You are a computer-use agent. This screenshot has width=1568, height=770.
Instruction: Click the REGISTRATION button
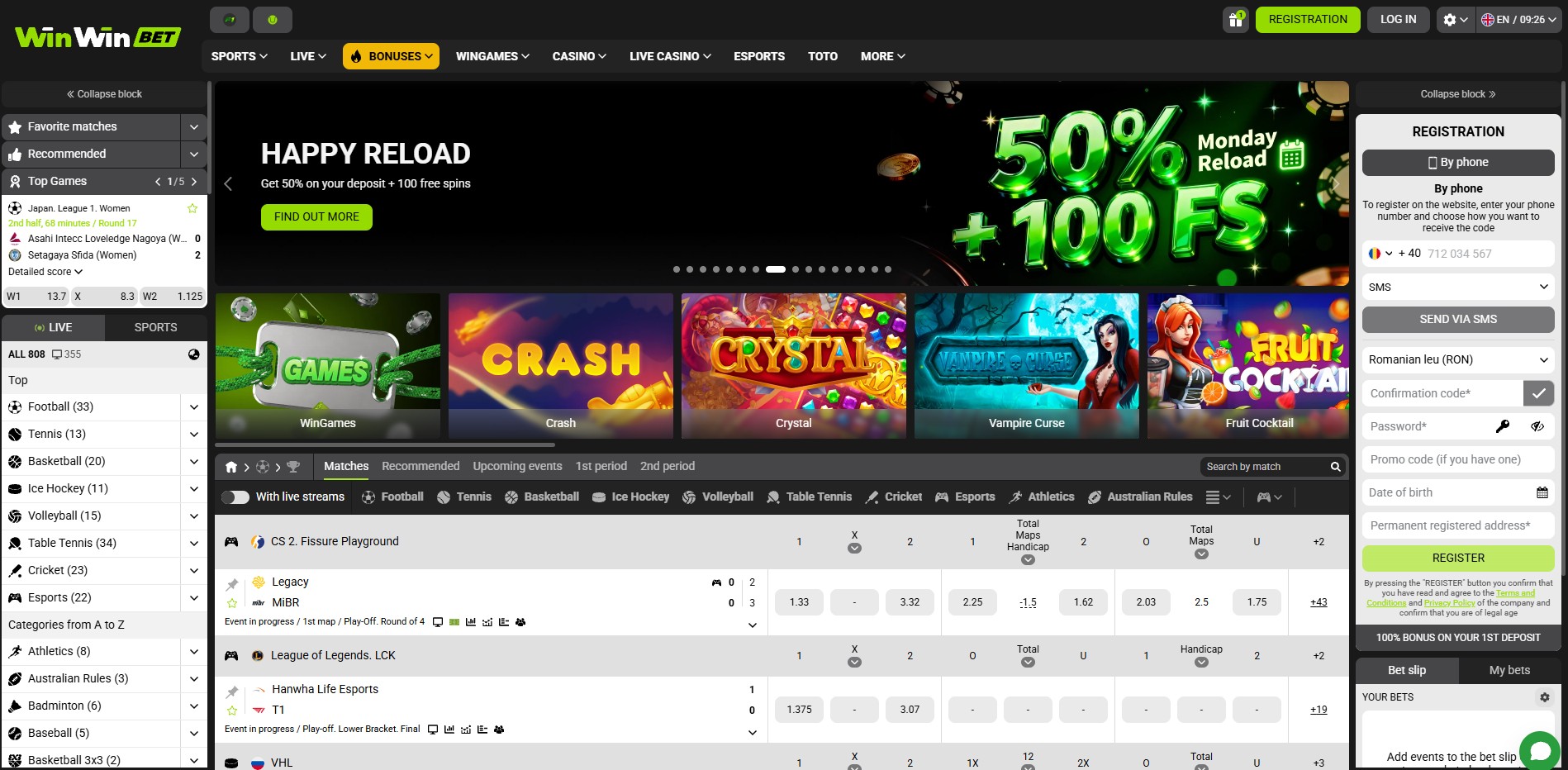coord(1308,19)
